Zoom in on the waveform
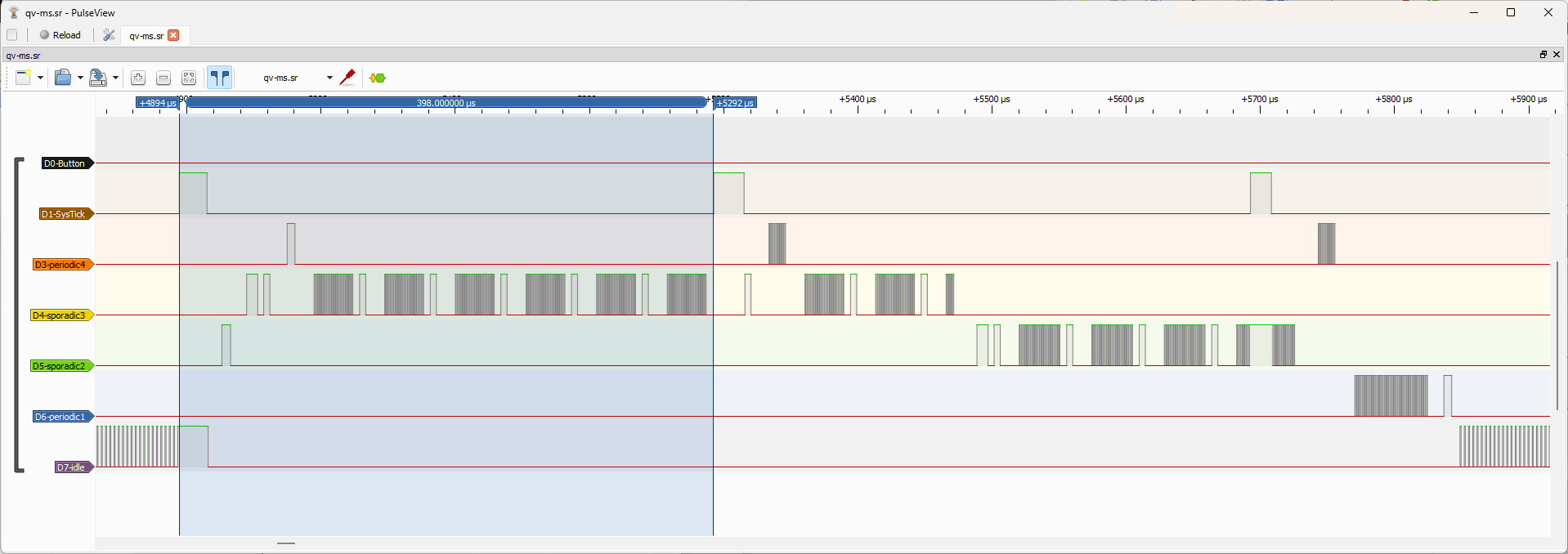The width and height of the screenshot is (1568, 554). click(x=138, y=78)
